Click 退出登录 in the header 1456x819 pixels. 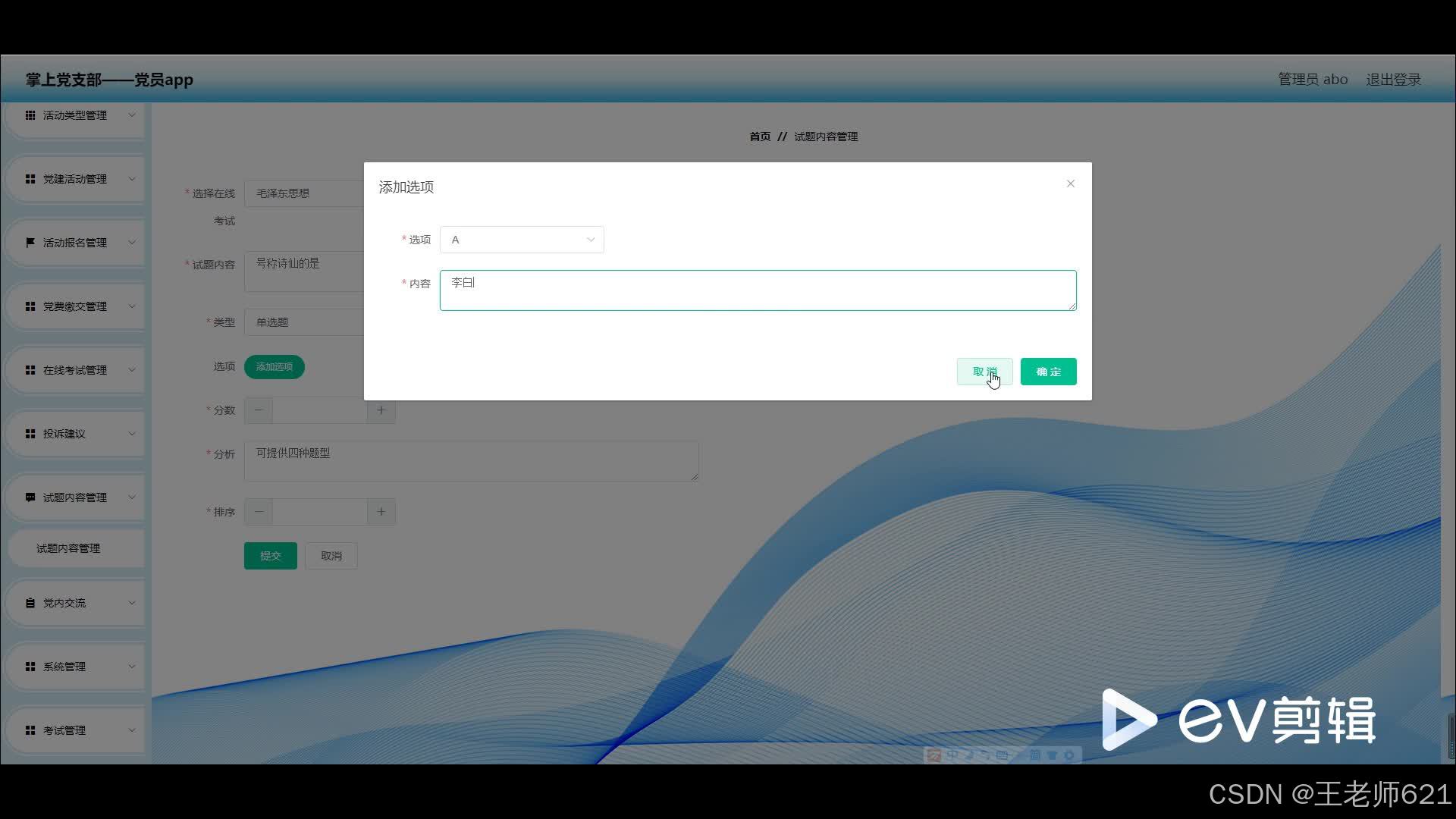(1393, 80)
